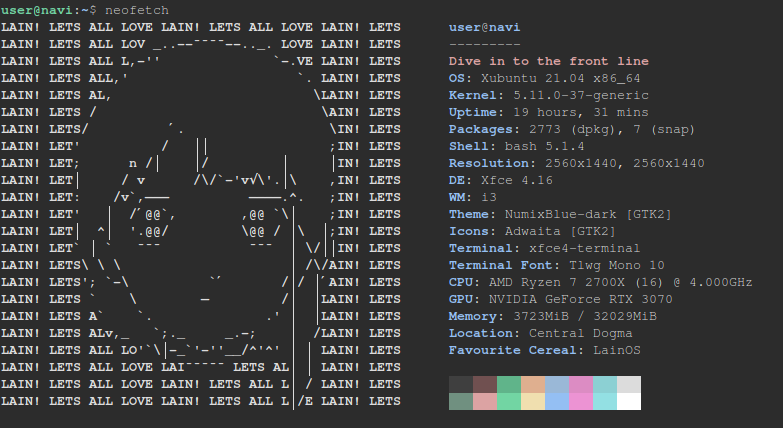Click the bottom-row magenta pink block
Image resolution: width=783 pixels, height=428 pixels.
(x=581, y=402)
